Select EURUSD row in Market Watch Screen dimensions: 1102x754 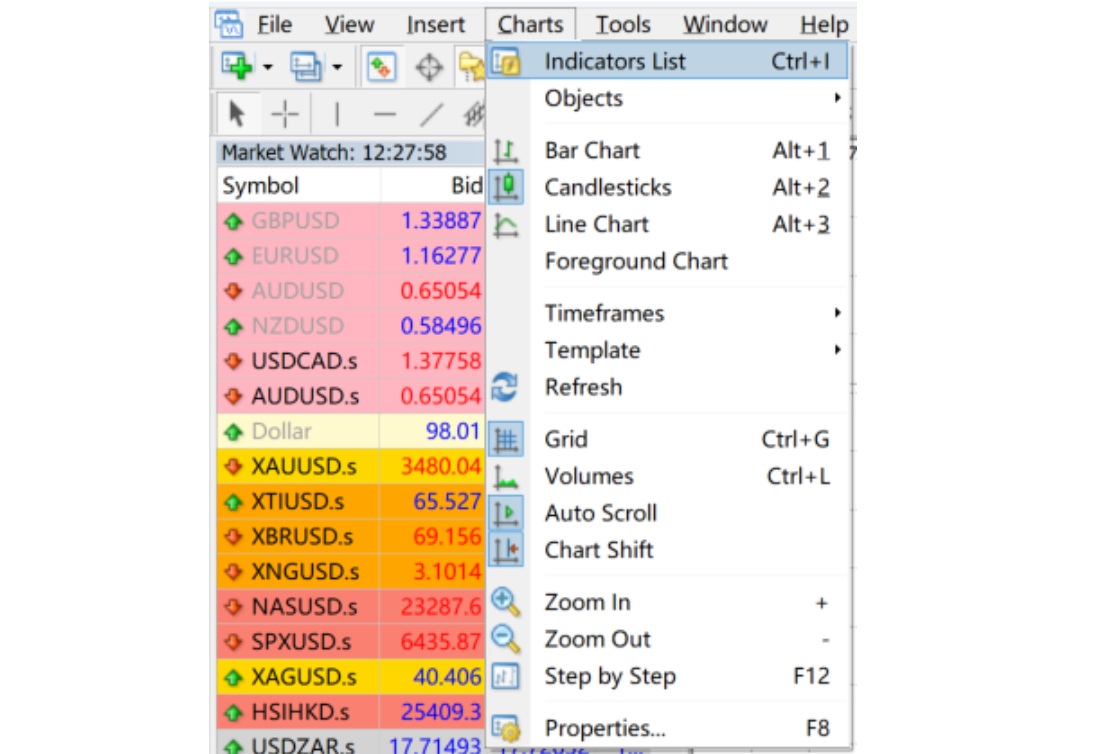click(x=351, y=256)
